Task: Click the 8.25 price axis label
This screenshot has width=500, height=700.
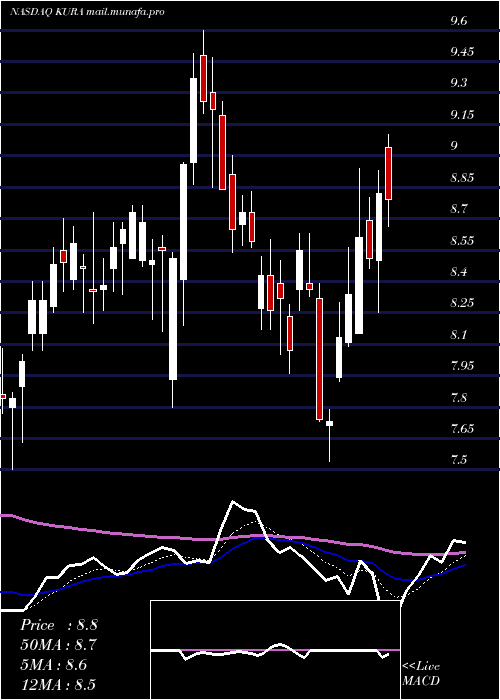Action: [462, 303]
